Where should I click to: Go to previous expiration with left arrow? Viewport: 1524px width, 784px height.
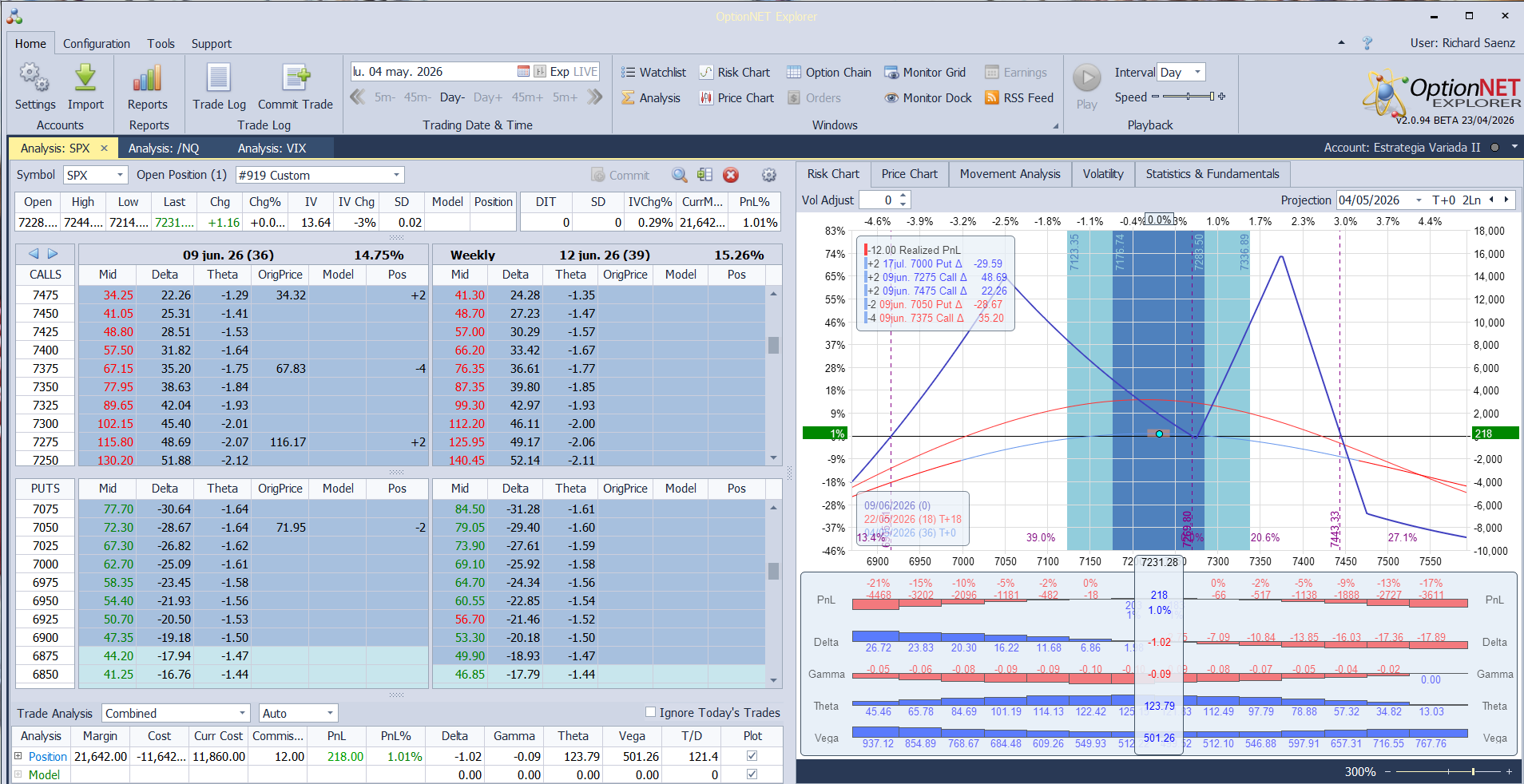click(x=34, y=254)
